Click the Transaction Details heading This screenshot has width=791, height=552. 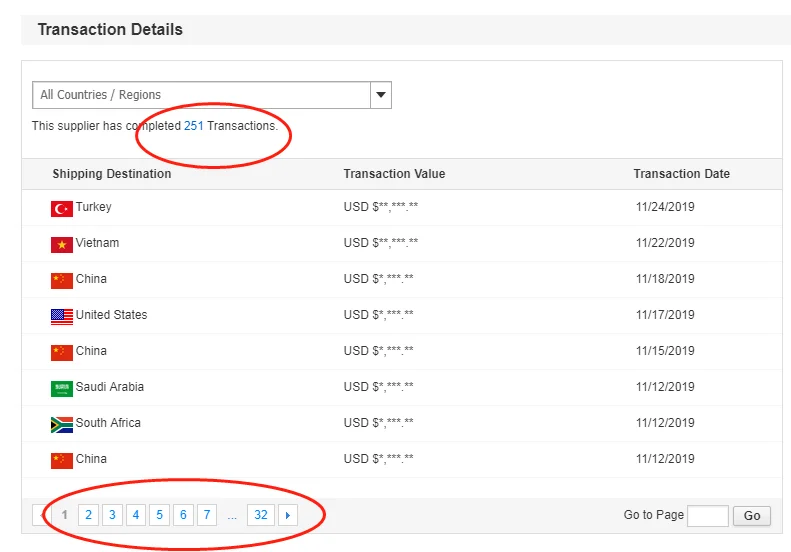click(110, 29)
